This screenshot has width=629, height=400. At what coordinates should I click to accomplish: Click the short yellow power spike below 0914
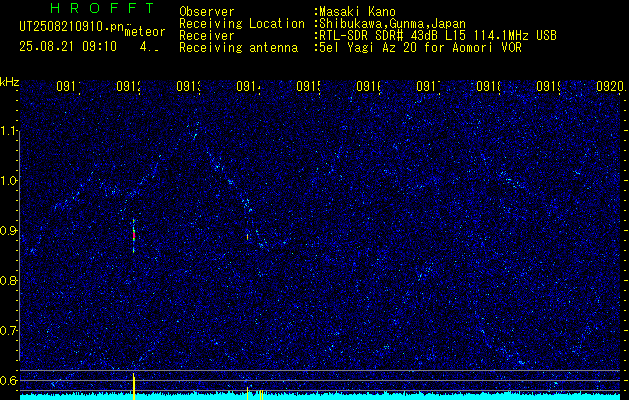coord(248,393)
